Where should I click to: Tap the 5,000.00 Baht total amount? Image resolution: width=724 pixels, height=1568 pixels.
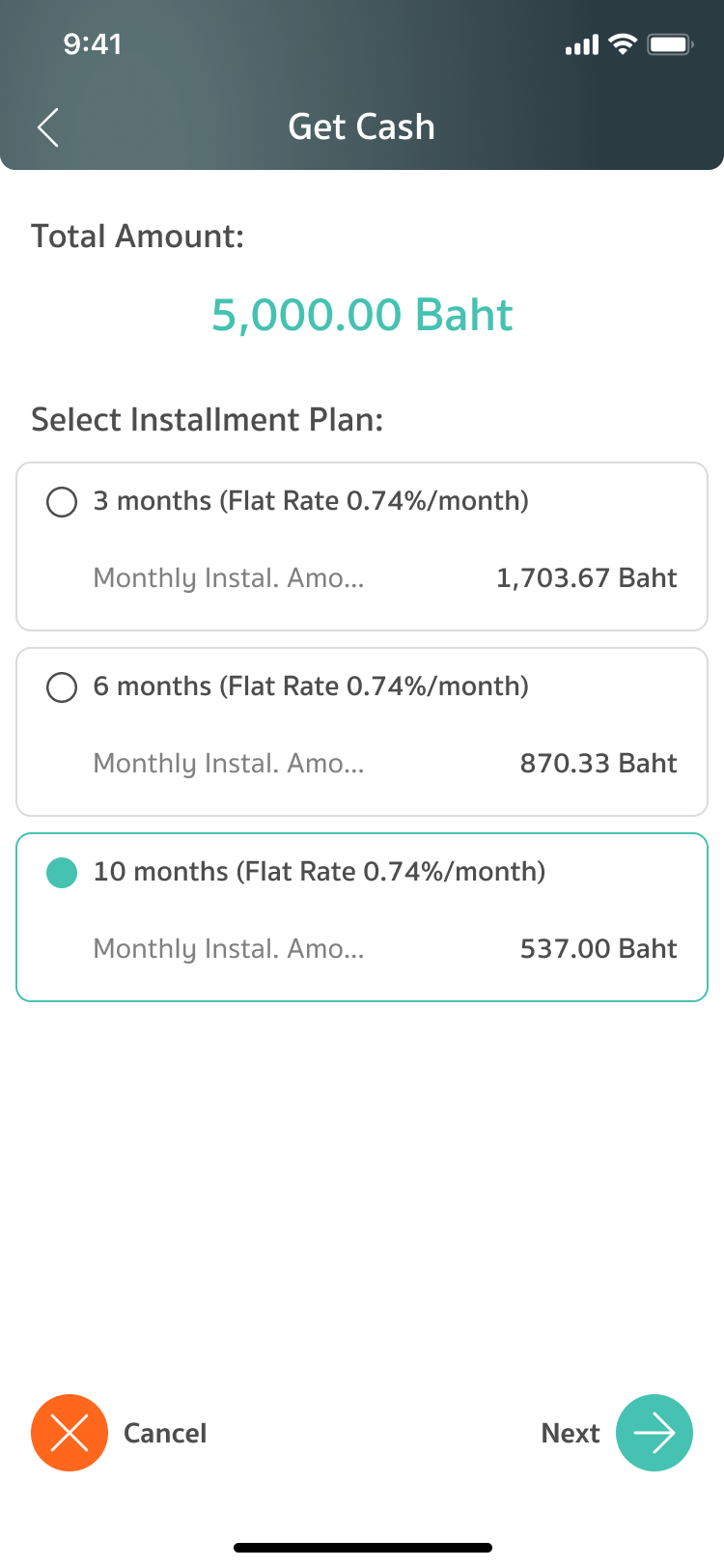(x=362, y=315)
